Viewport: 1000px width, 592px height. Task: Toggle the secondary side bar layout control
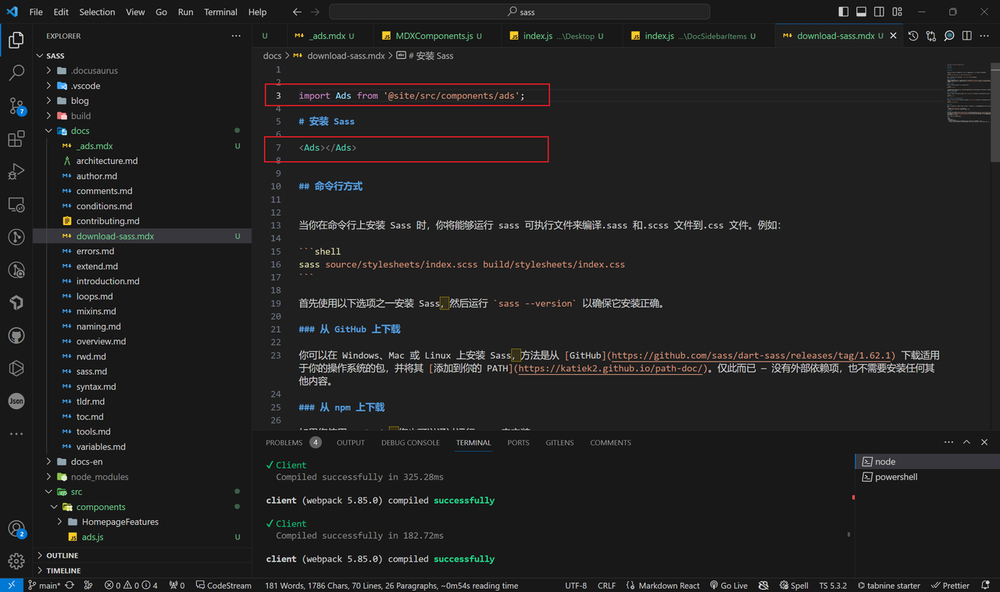click(881, 11)
